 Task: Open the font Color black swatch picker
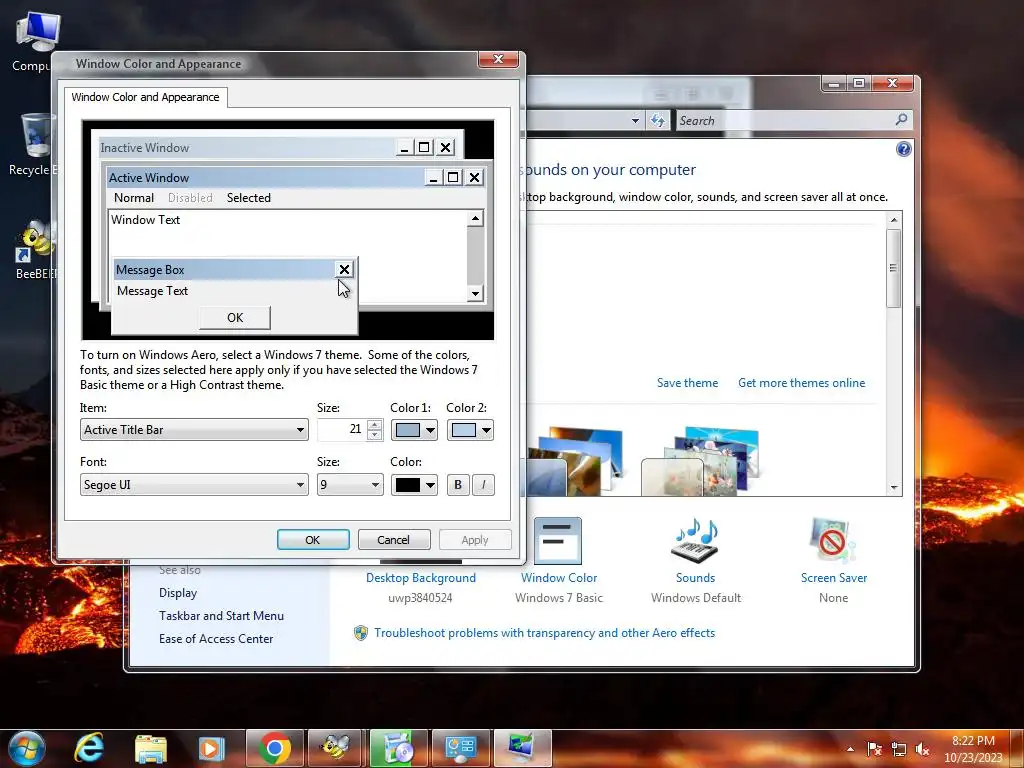click(414, 485)
